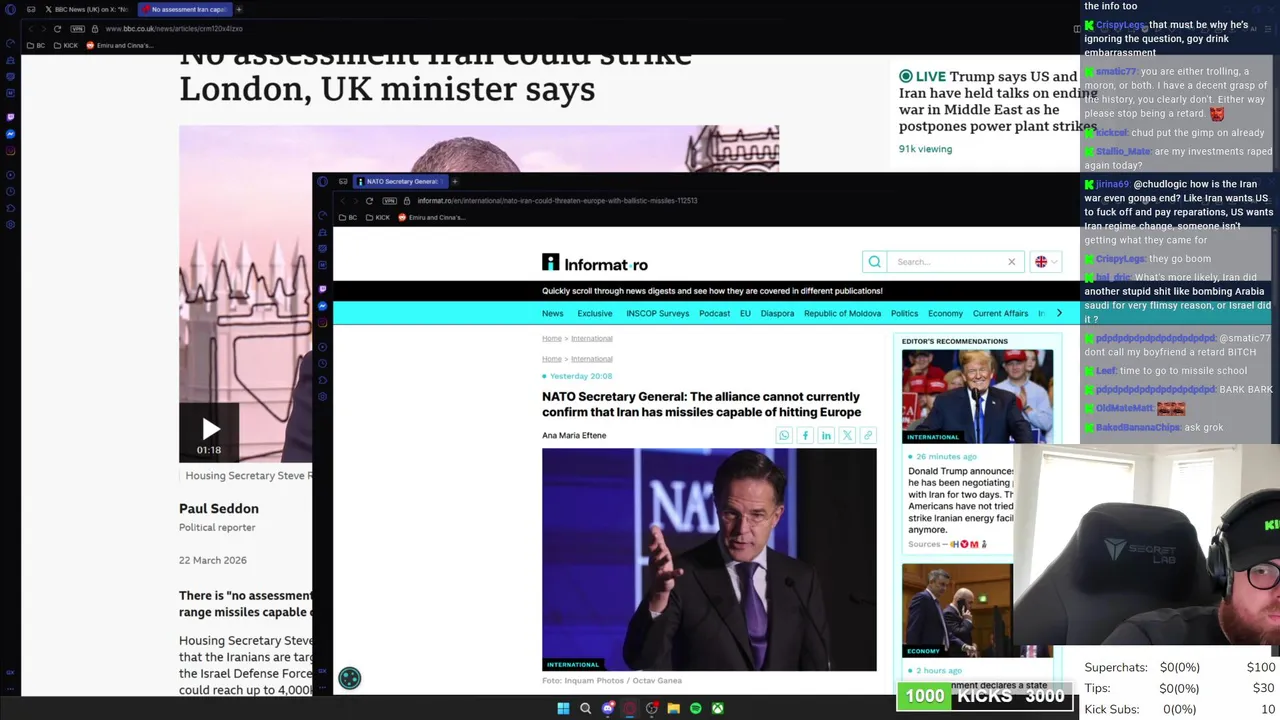Reload the informat.ro page
The image size is (1280, 720).
(369, 201)
